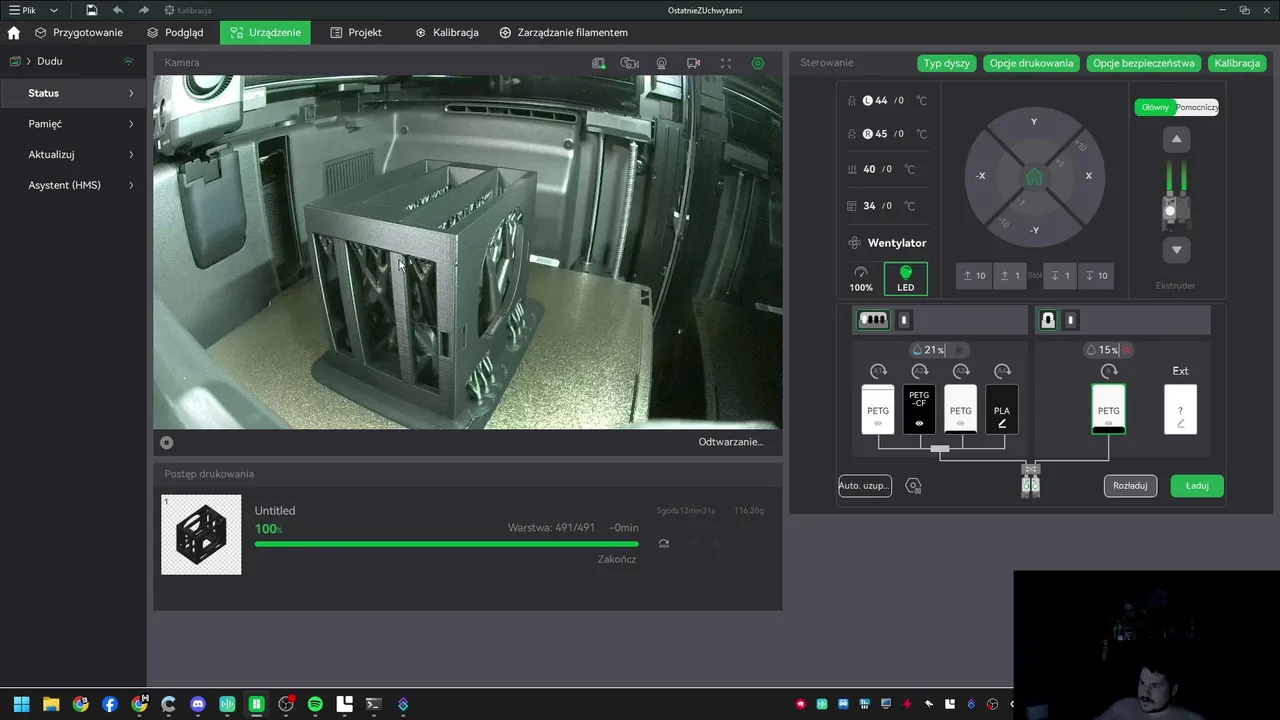Image resolution: width=1280 pixels, height=720 pixels.
Task: Switch to the Projekt tab
Action: (356, 32)
